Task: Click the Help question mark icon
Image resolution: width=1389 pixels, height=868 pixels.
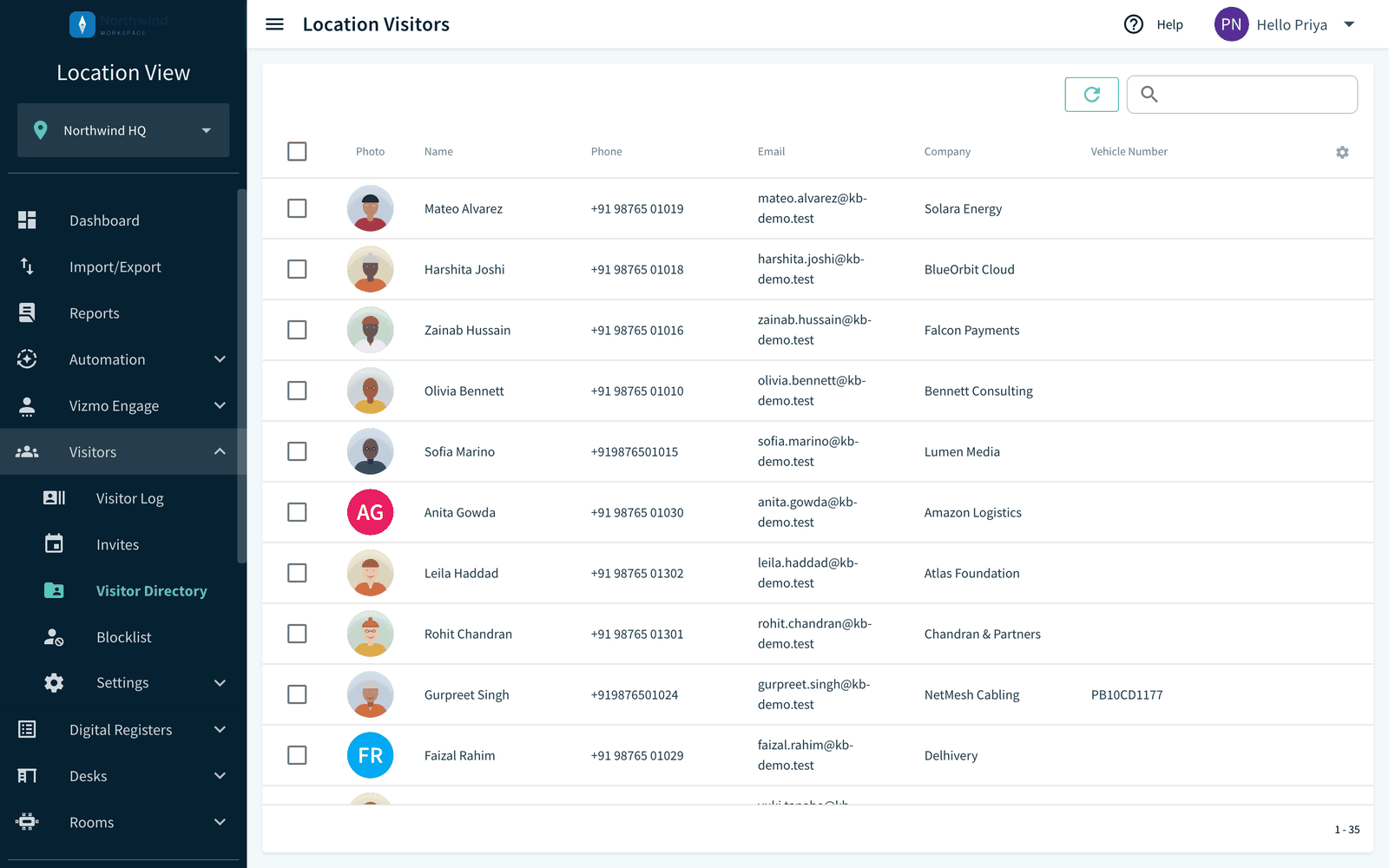Action: coord(1134,24)
